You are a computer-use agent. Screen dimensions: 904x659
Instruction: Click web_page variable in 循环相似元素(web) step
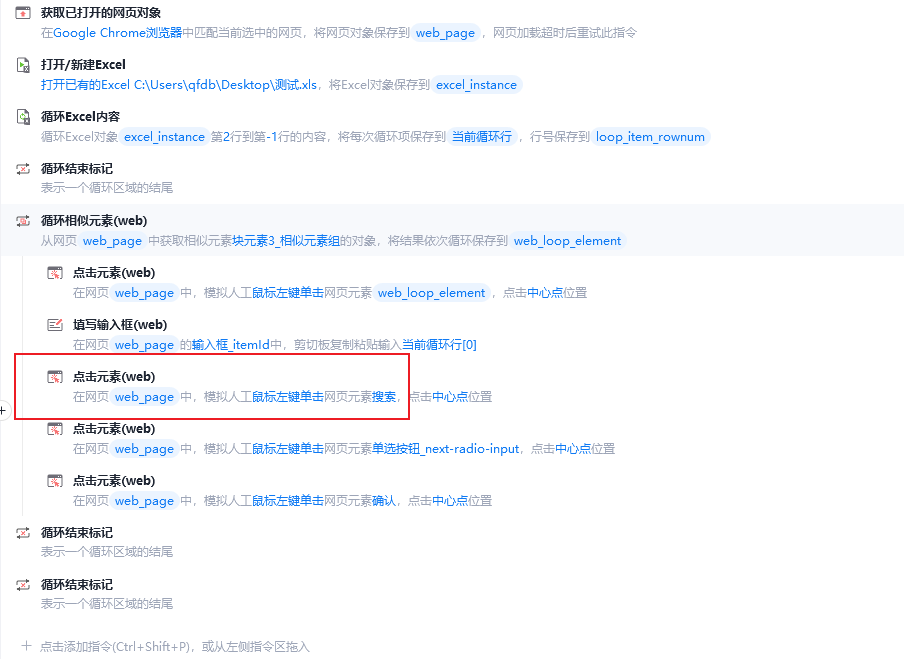coord(112,241)
